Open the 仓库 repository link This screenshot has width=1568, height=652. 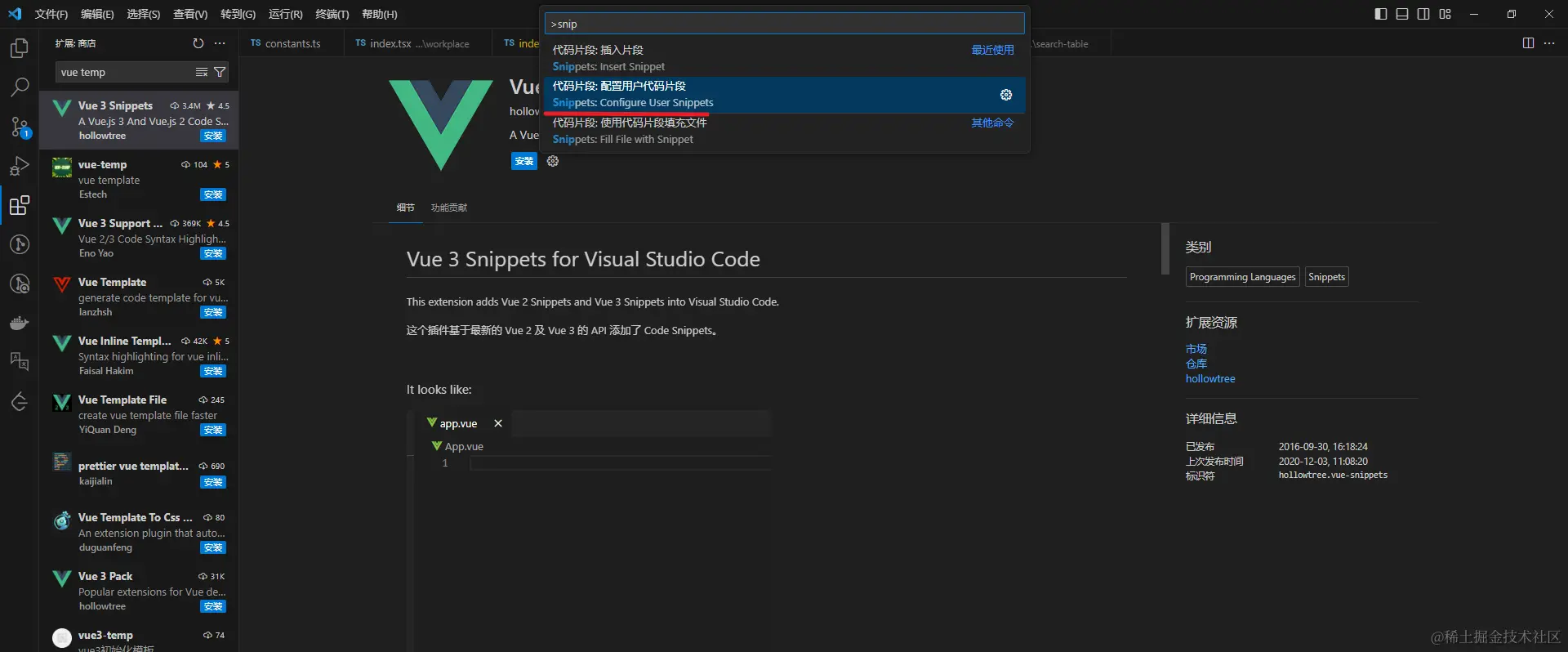pyautogui.click(x=1196, y=364)
